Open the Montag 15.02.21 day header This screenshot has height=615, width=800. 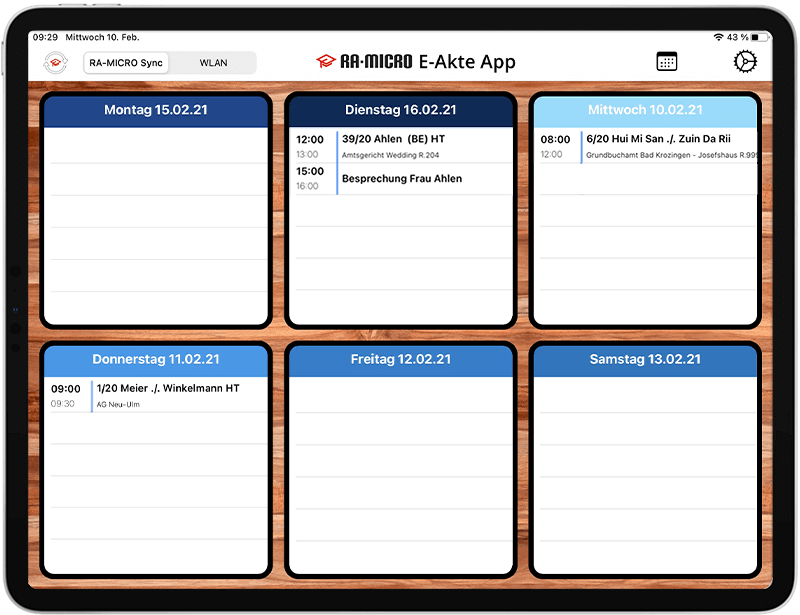[156, 110]
